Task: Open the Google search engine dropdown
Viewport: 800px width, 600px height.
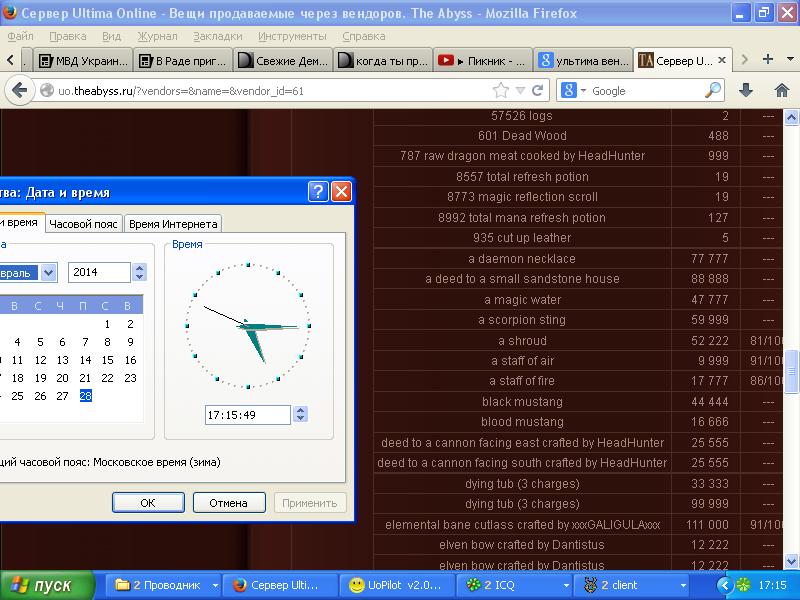Action: pyautogui.click(x=572, y=90)
